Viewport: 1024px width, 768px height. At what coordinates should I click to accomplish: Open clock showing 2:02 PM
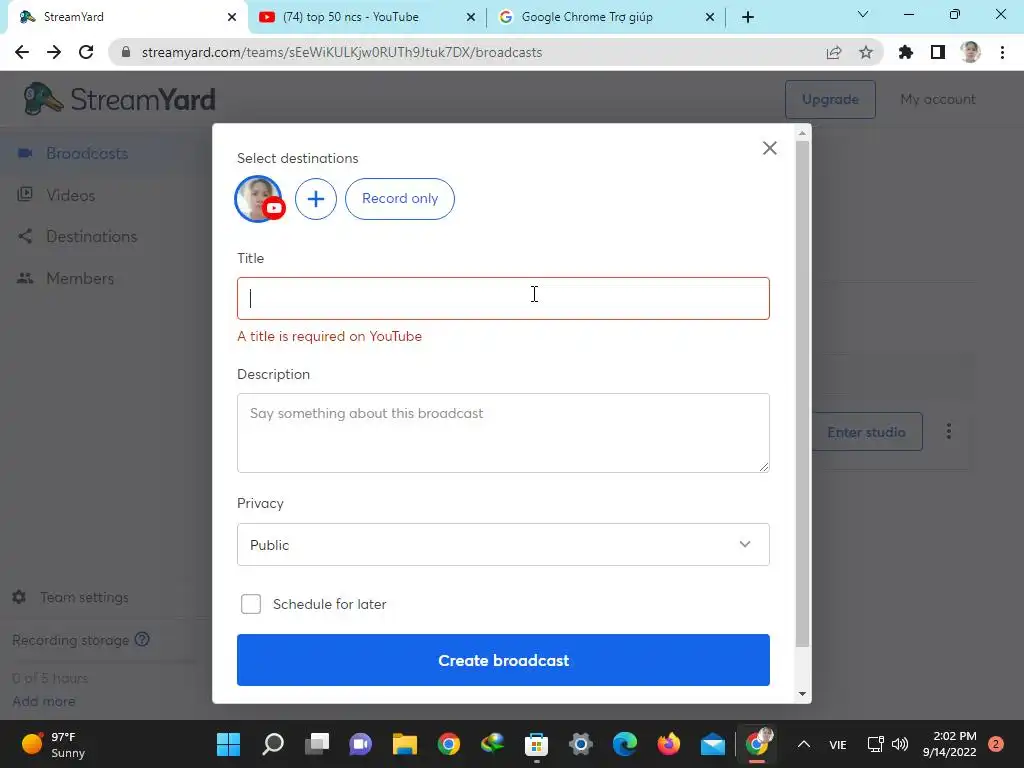949,744
